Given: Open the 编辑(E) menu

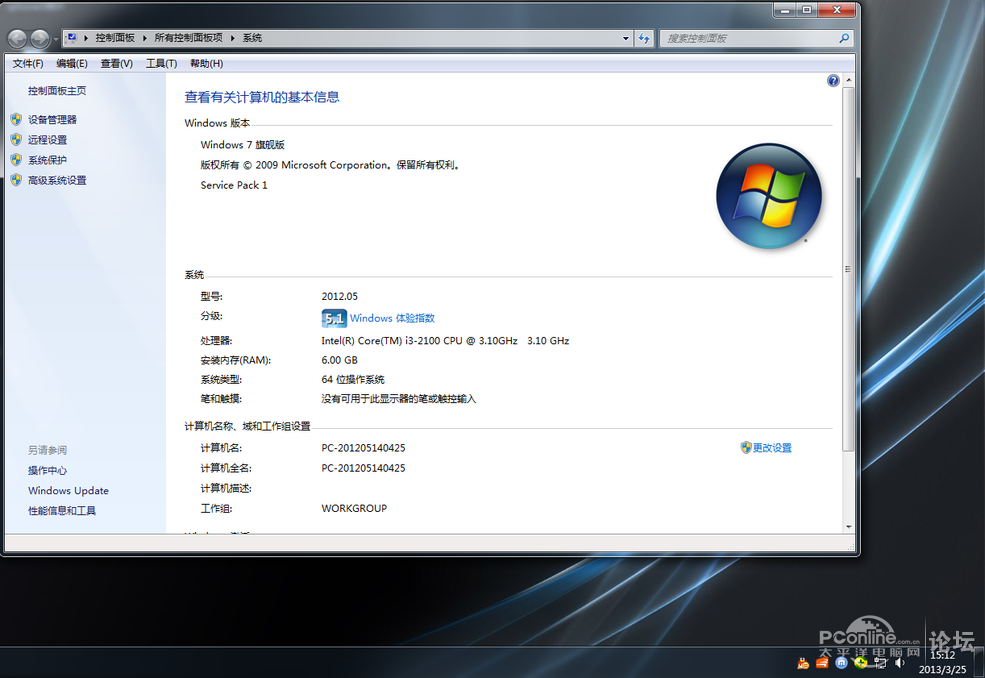Looking at the screenshot, I should pos(72,63).
